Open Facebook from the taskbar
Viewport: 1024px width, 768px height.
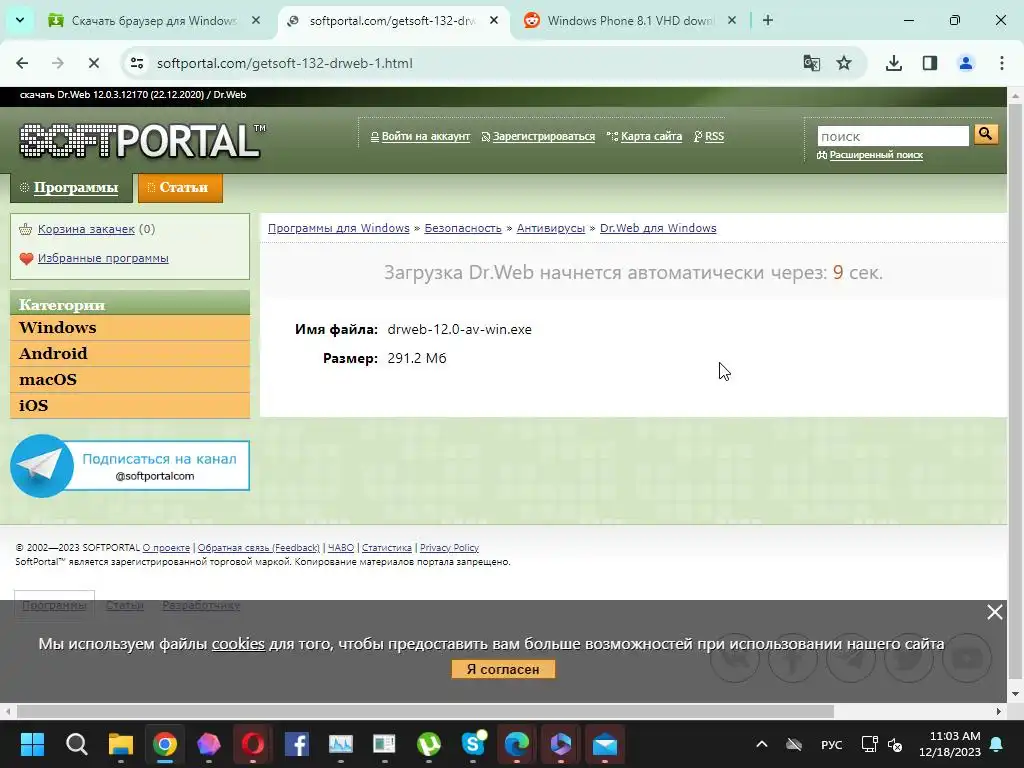coord(297,744)
